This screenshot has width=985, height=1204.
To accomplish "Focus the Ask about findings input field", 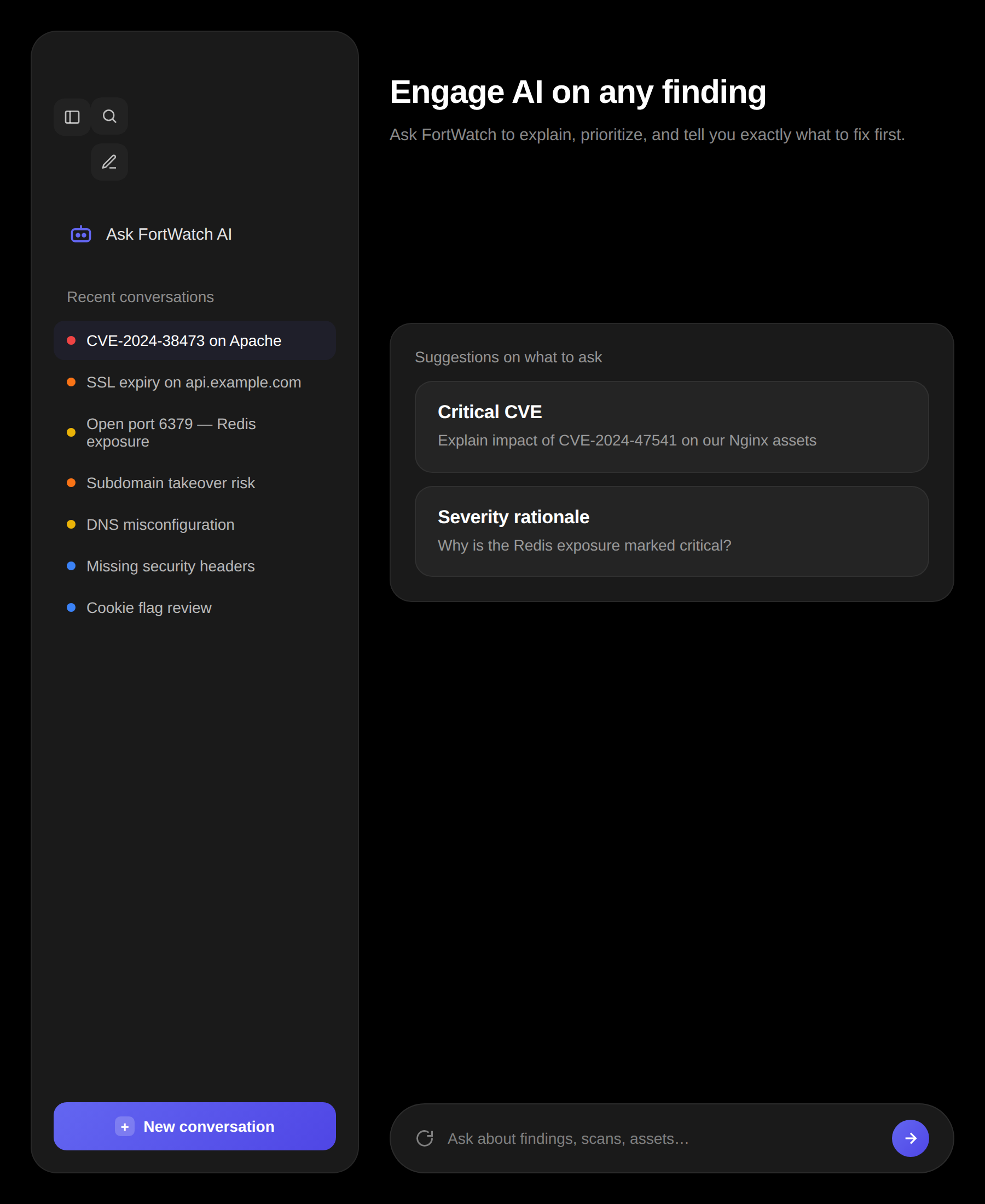I will click(x=658, y=1138).
